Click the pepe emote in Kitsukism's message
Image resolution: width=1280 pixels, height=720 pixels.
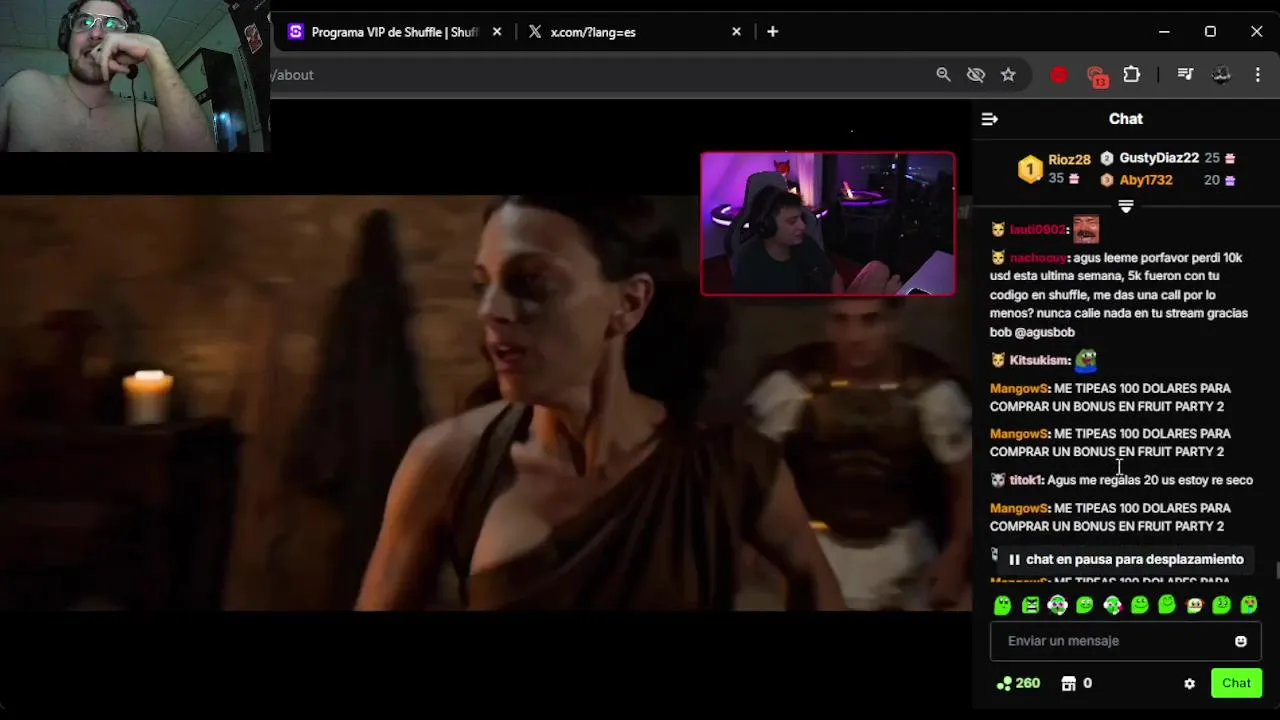[1086, 360]
